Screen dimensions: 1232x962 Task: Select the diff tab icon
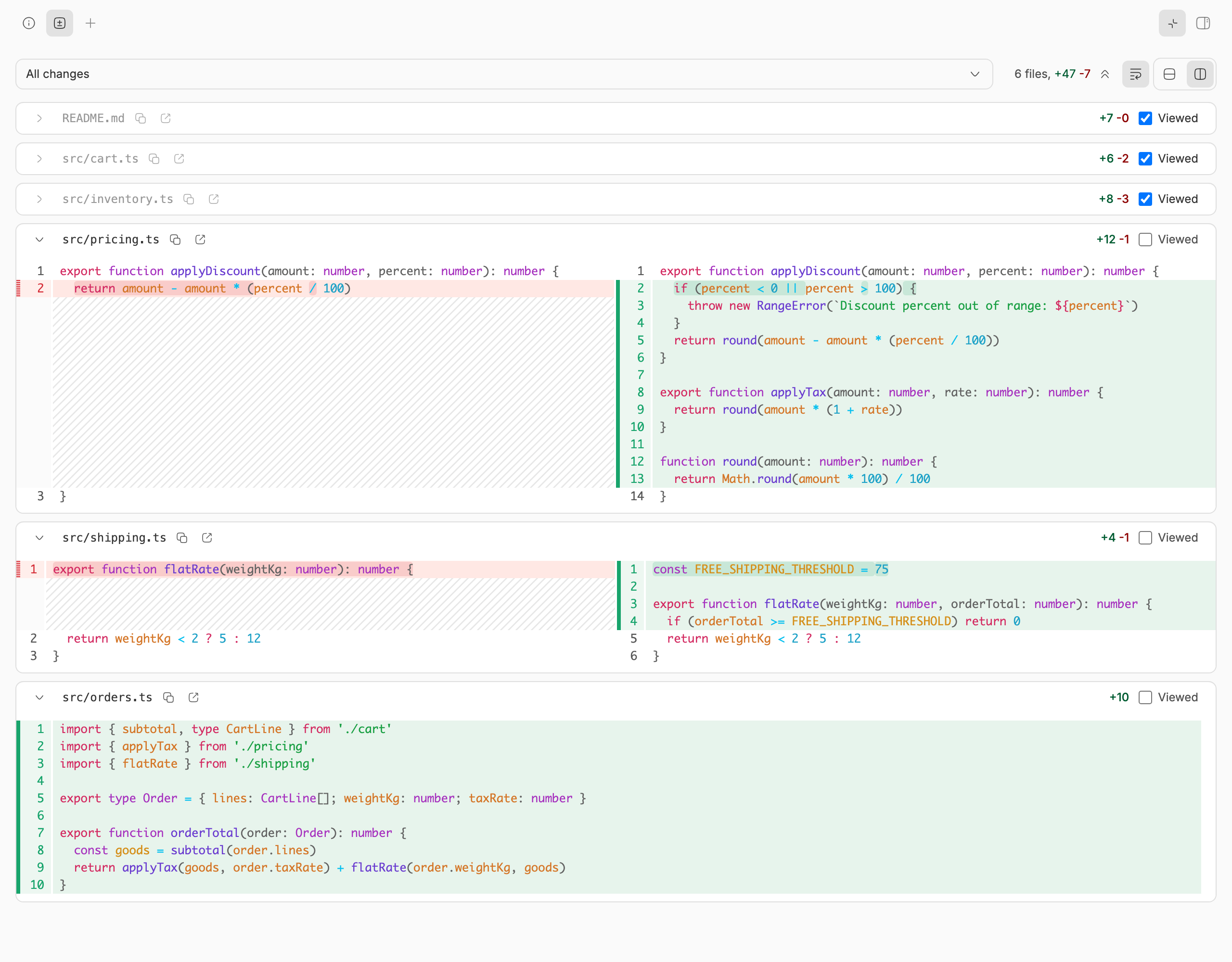pos(60,23)
